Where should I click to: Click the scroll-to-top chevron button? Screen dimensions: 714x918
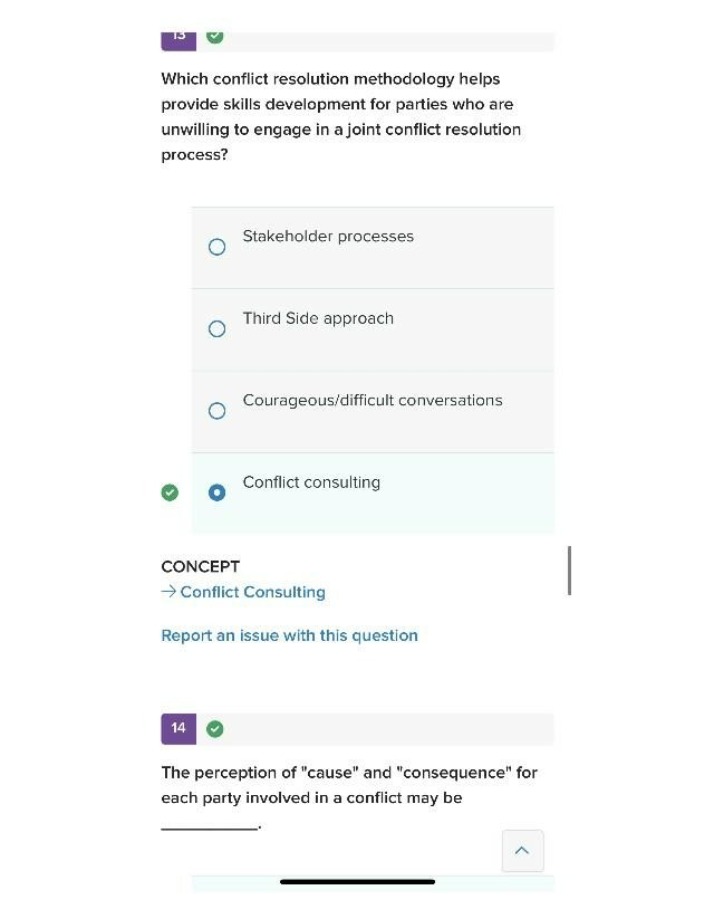[x=522, y=850]
